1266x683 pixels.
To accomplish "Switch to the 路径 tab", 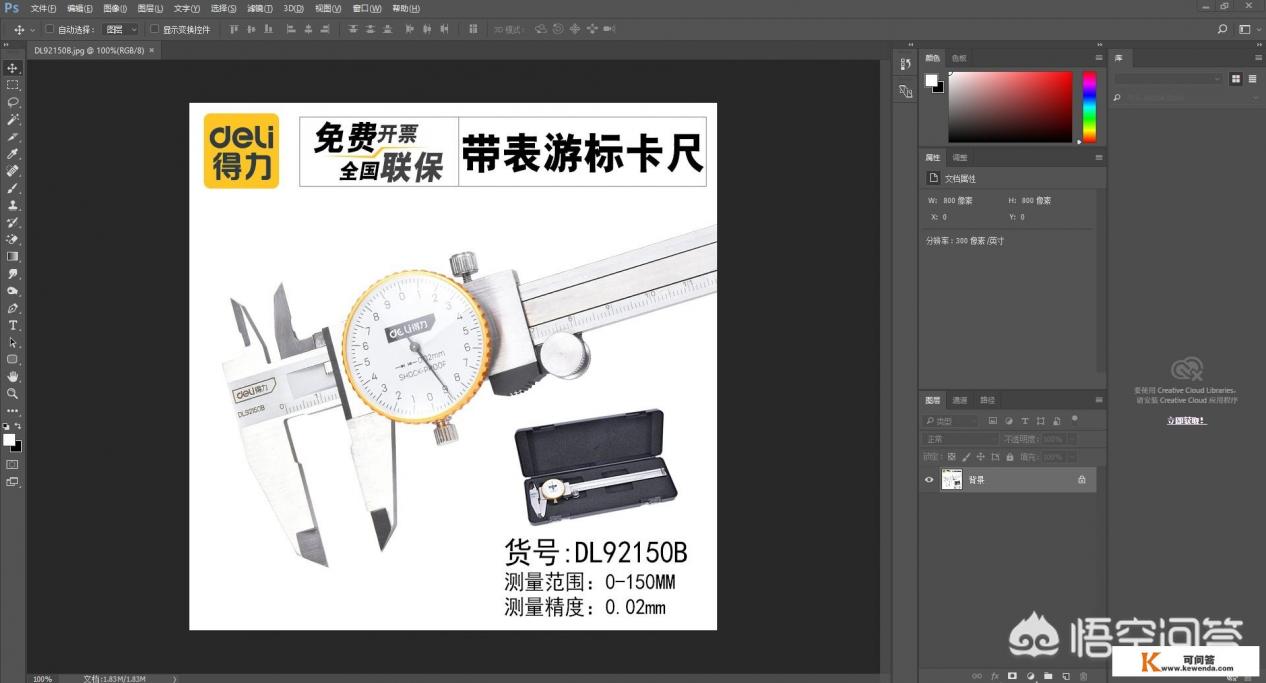I will [x=987, y=400].
